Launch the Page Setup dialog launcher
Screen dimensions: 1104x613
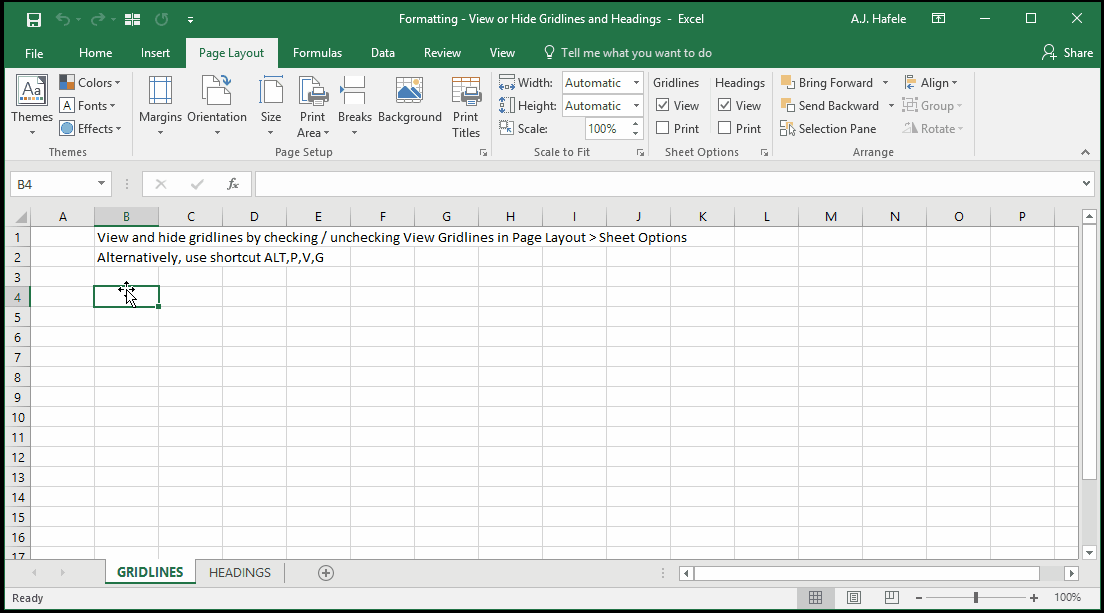484,152
